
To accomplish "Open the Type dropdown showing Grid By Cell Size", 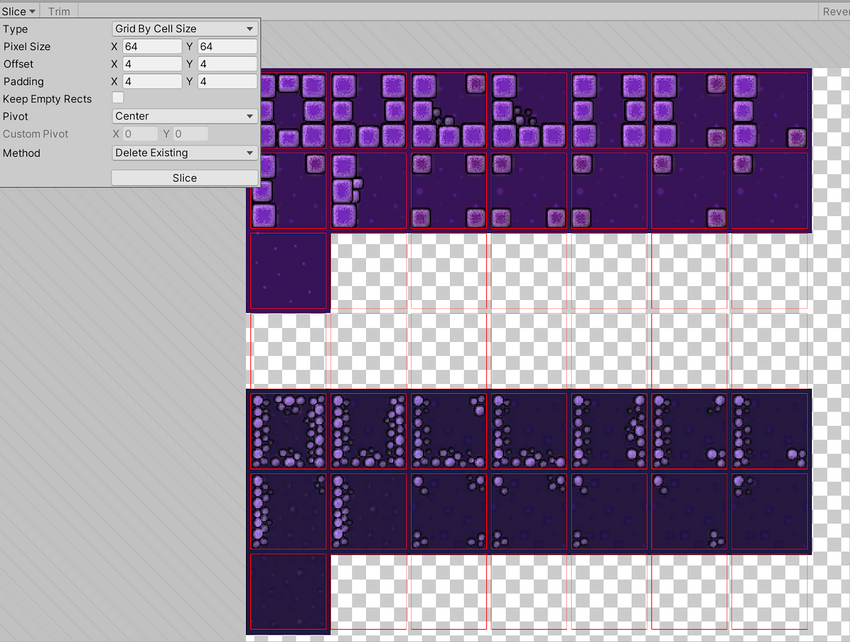I will coord(184,29).
